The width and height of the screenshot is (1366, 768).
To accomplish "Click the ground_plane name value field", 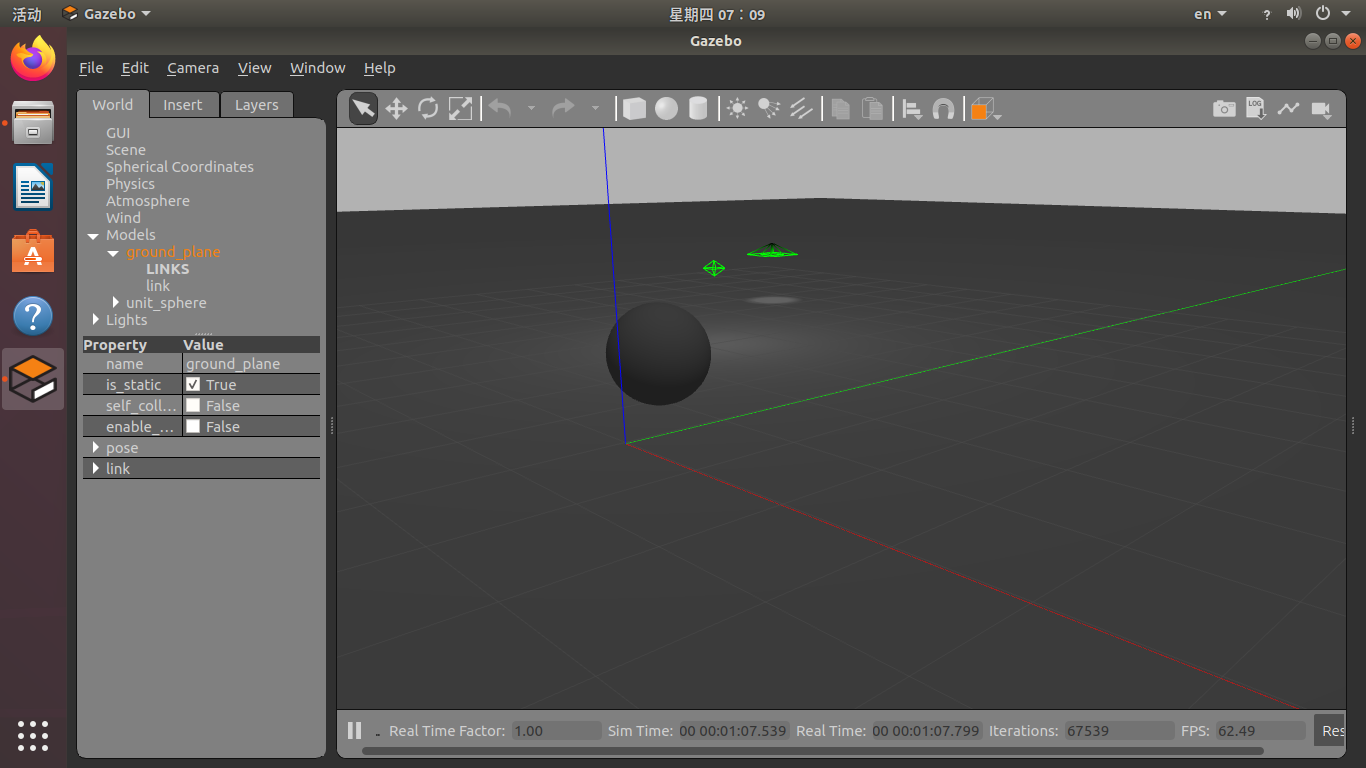I will coord(251,364).
